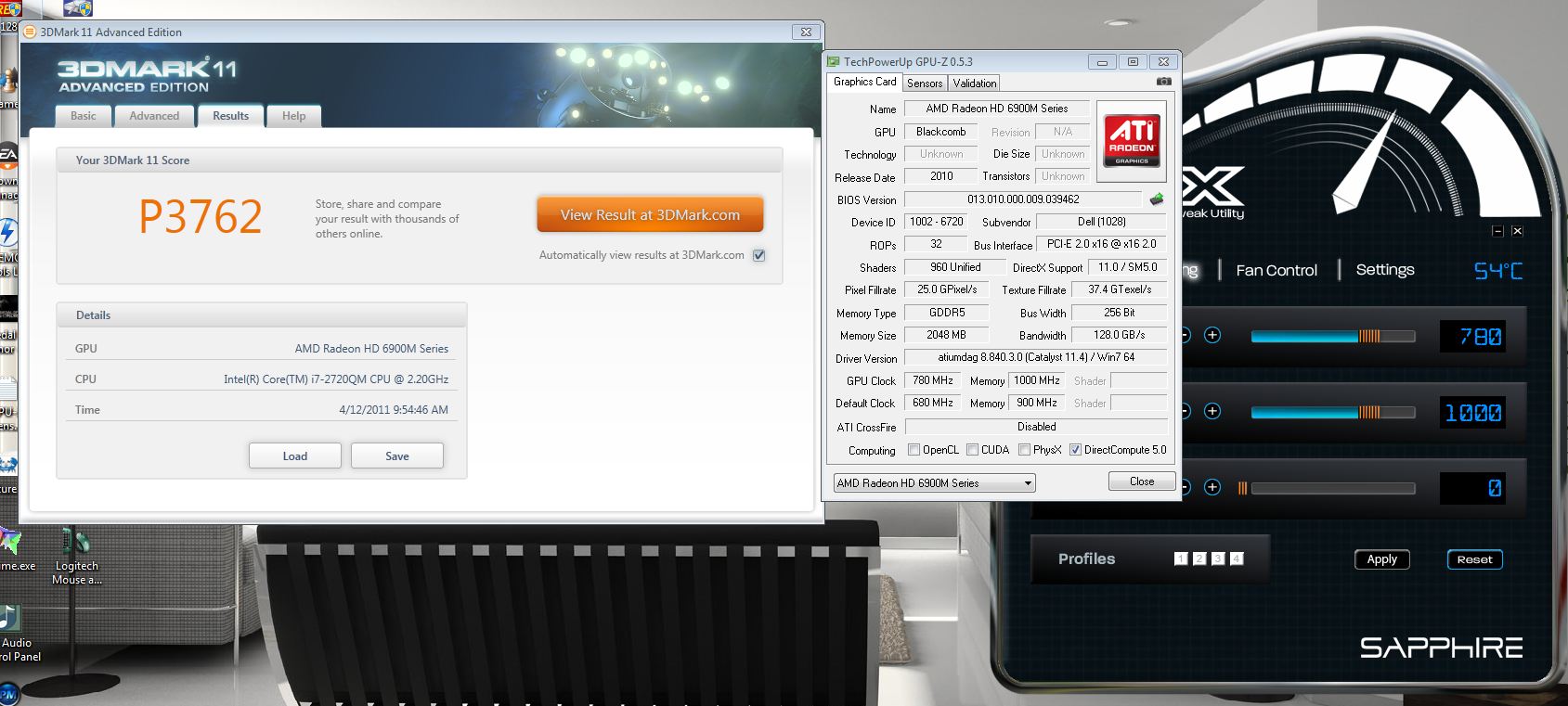The image size is (1568, 706).
Task: Open the Validation tab in GPU-Z
Action: point(975,83)
